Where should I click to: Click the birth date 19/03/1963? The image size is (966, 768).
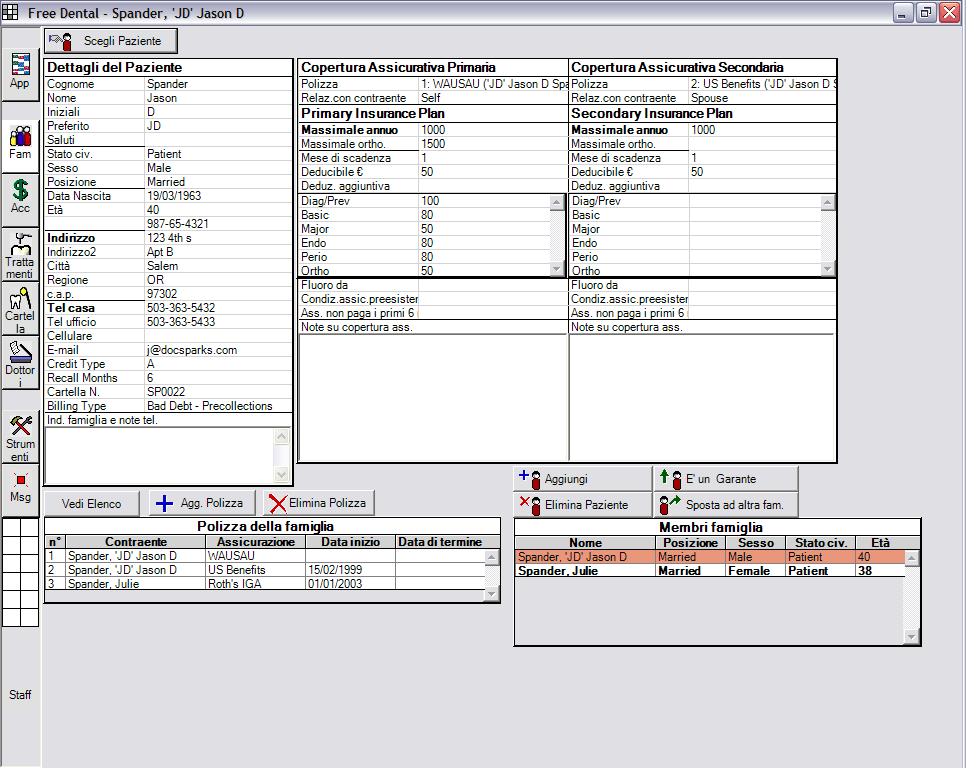pyautogui.click(x=174, y=196)
